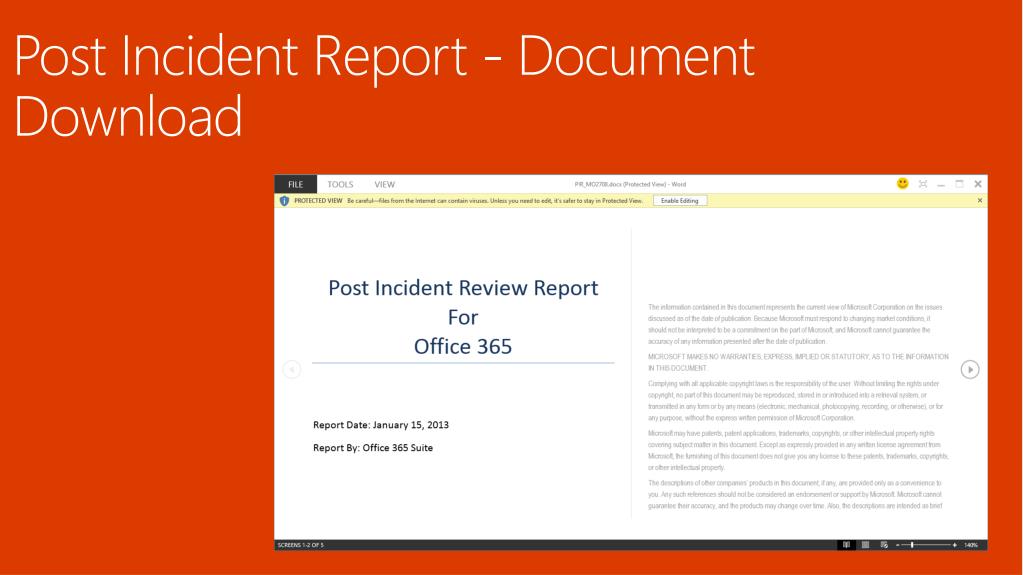This screenshot has width=1023, height=575.
Task: Open the TOOLS menu
Action: [340, 185]
